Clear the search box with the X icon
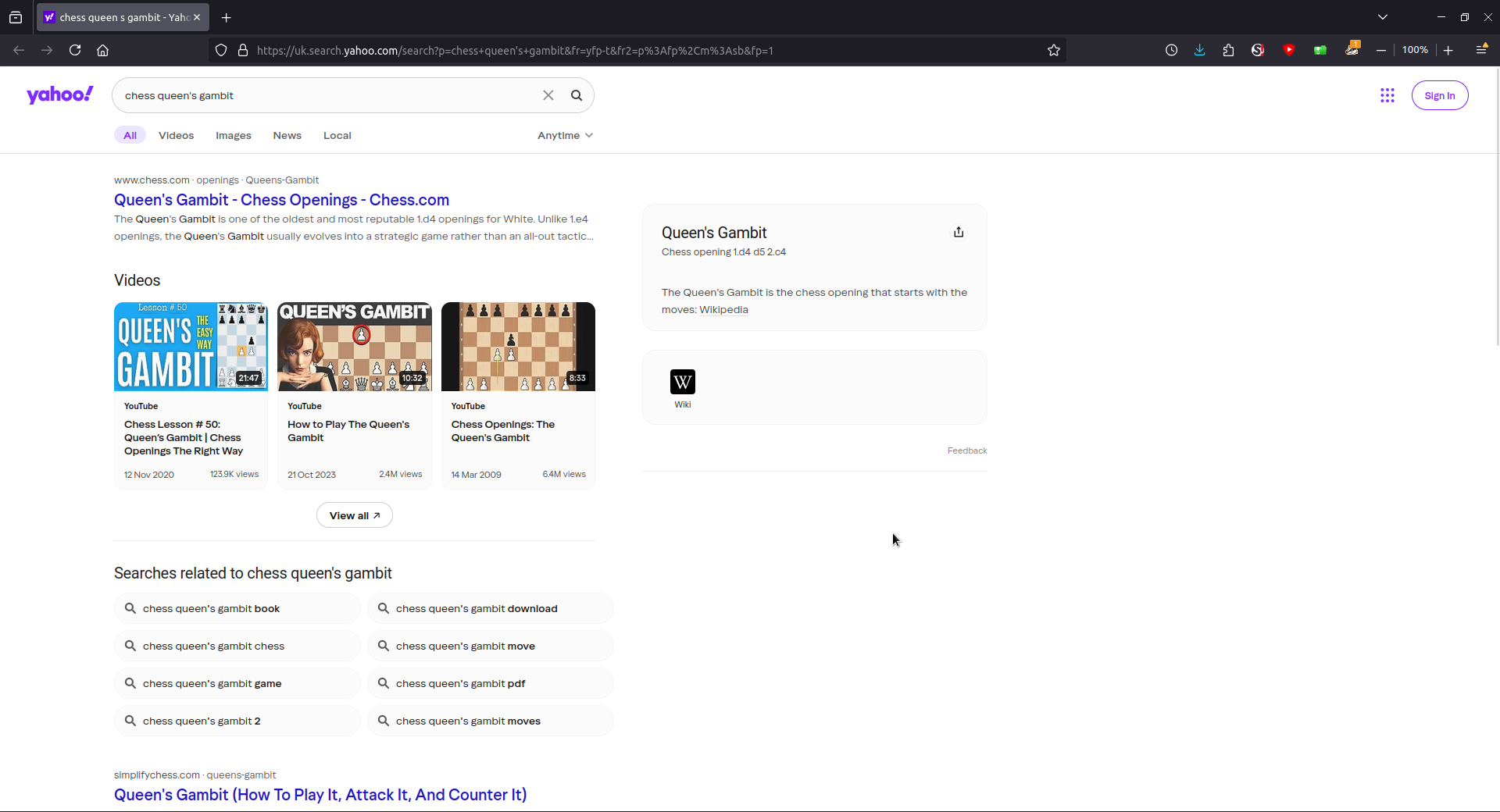The height and width of the screenshot is (812, 1500). coord(548,95)
